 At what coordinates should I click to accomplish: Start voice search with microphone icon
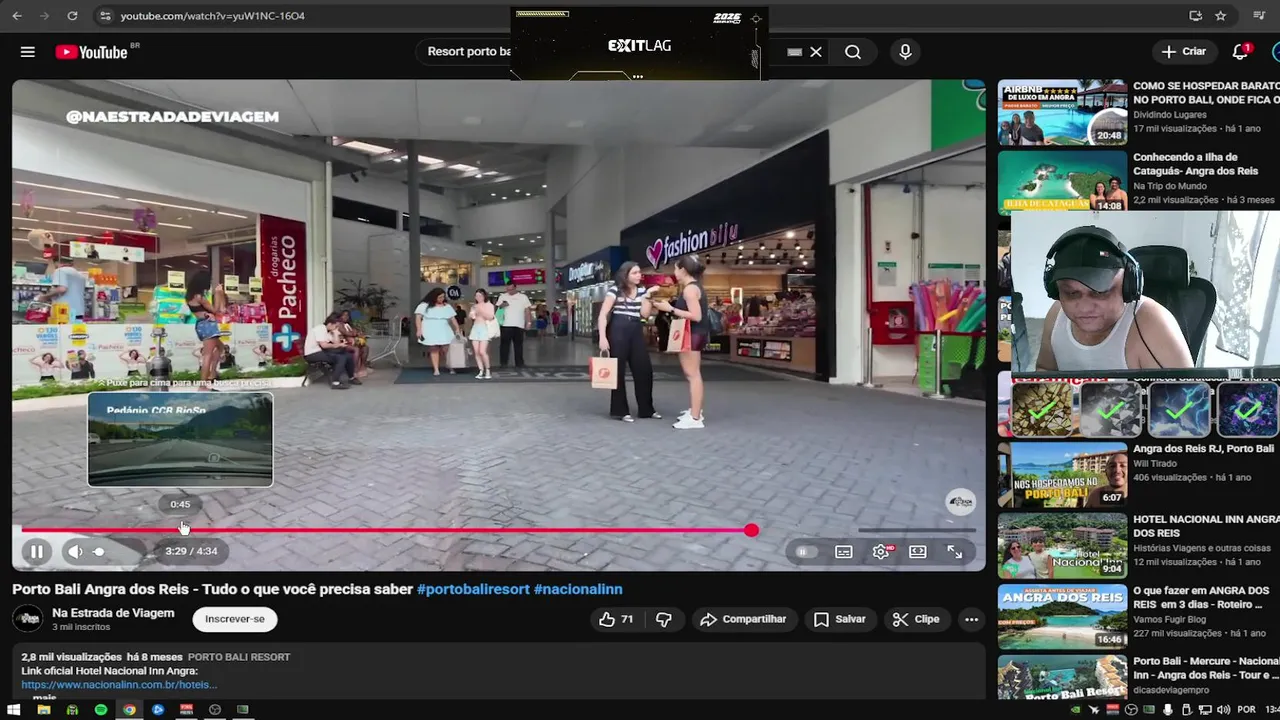click(x=905, y=52)
